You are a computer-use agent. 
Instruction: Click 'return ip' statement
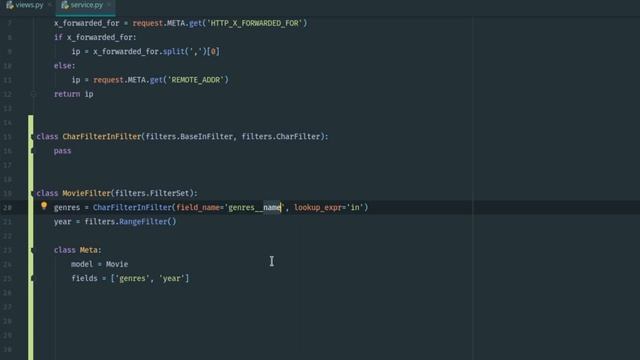point(73,94)
